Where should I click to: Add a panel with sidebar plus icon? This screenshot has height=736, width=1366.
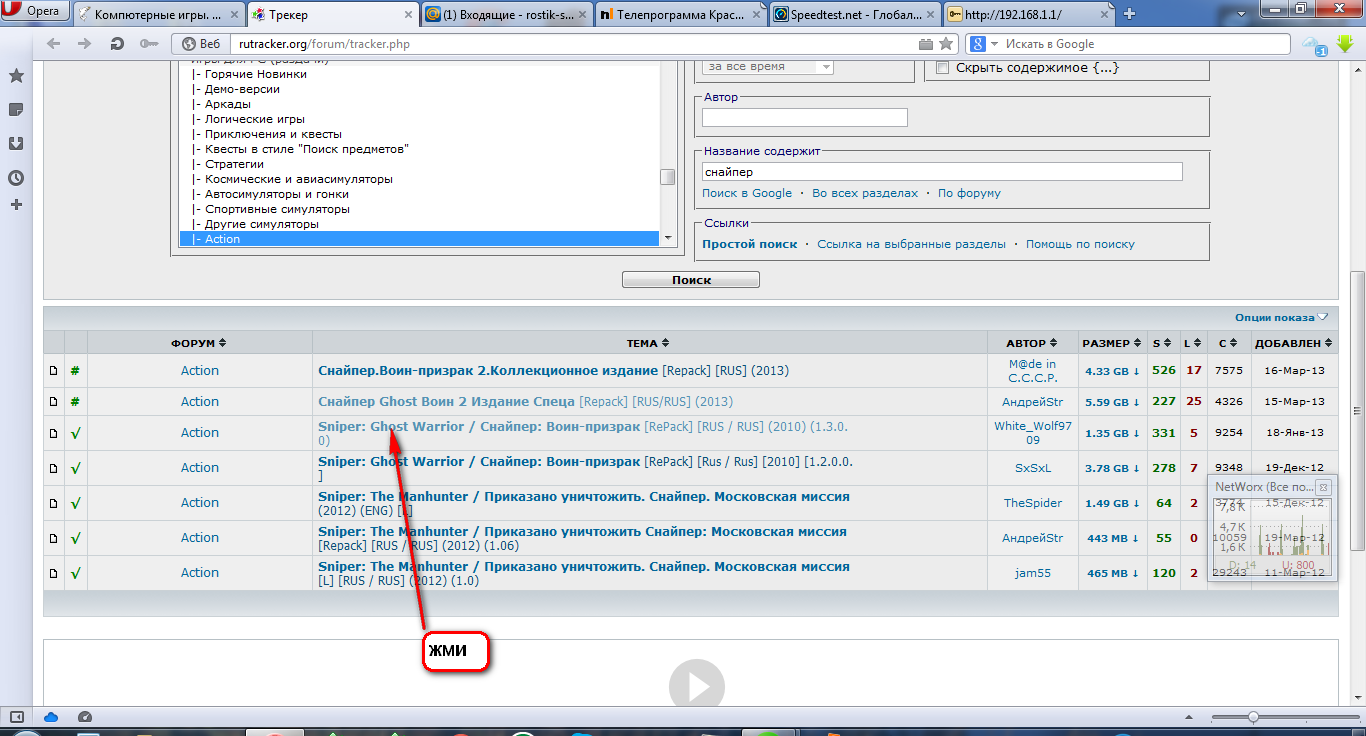[16, 205]
